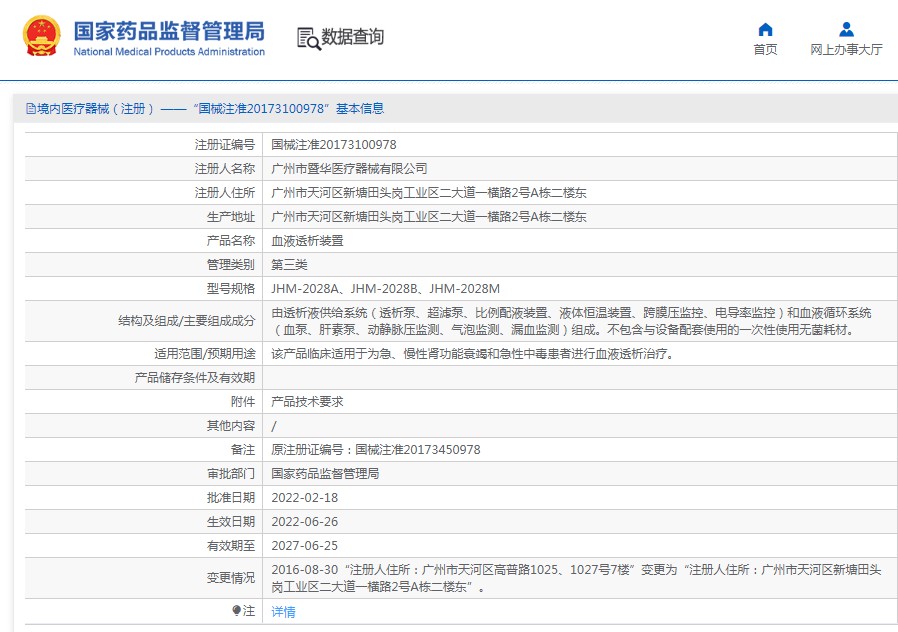Go to 首页 link text
This screenshot has height=632, width=898.
click(x=765, y=50)
